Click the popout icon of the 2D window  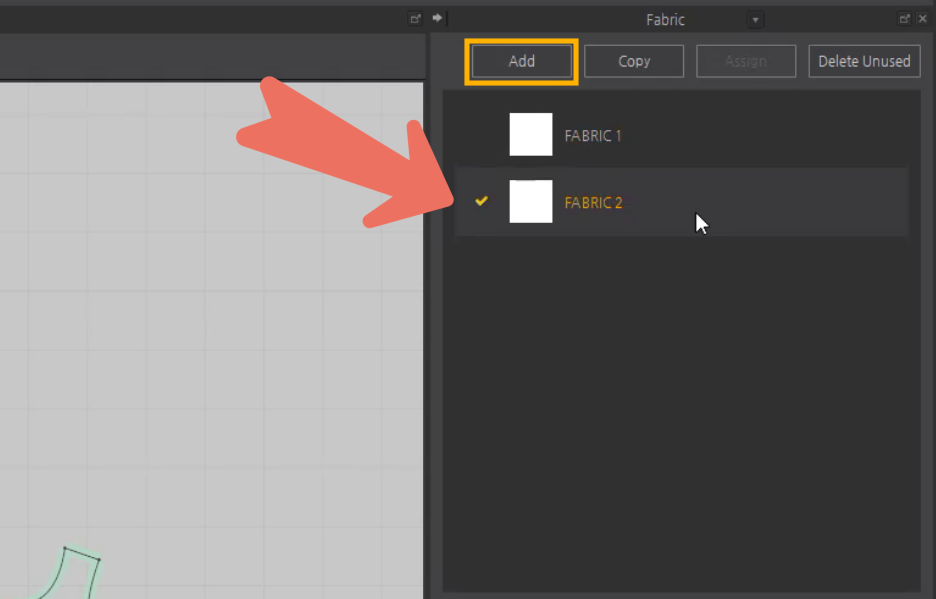coord(415,19)
